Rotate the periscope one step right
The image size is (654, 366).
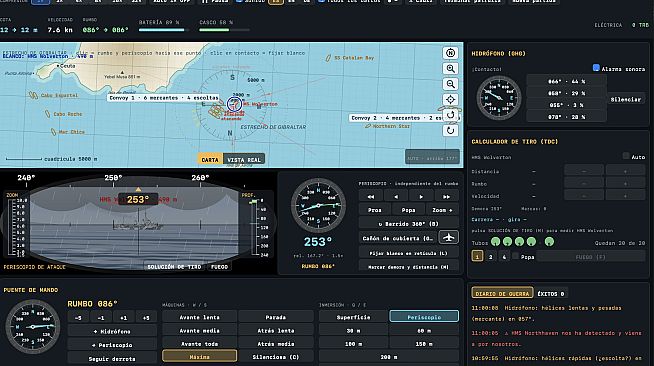421,196
